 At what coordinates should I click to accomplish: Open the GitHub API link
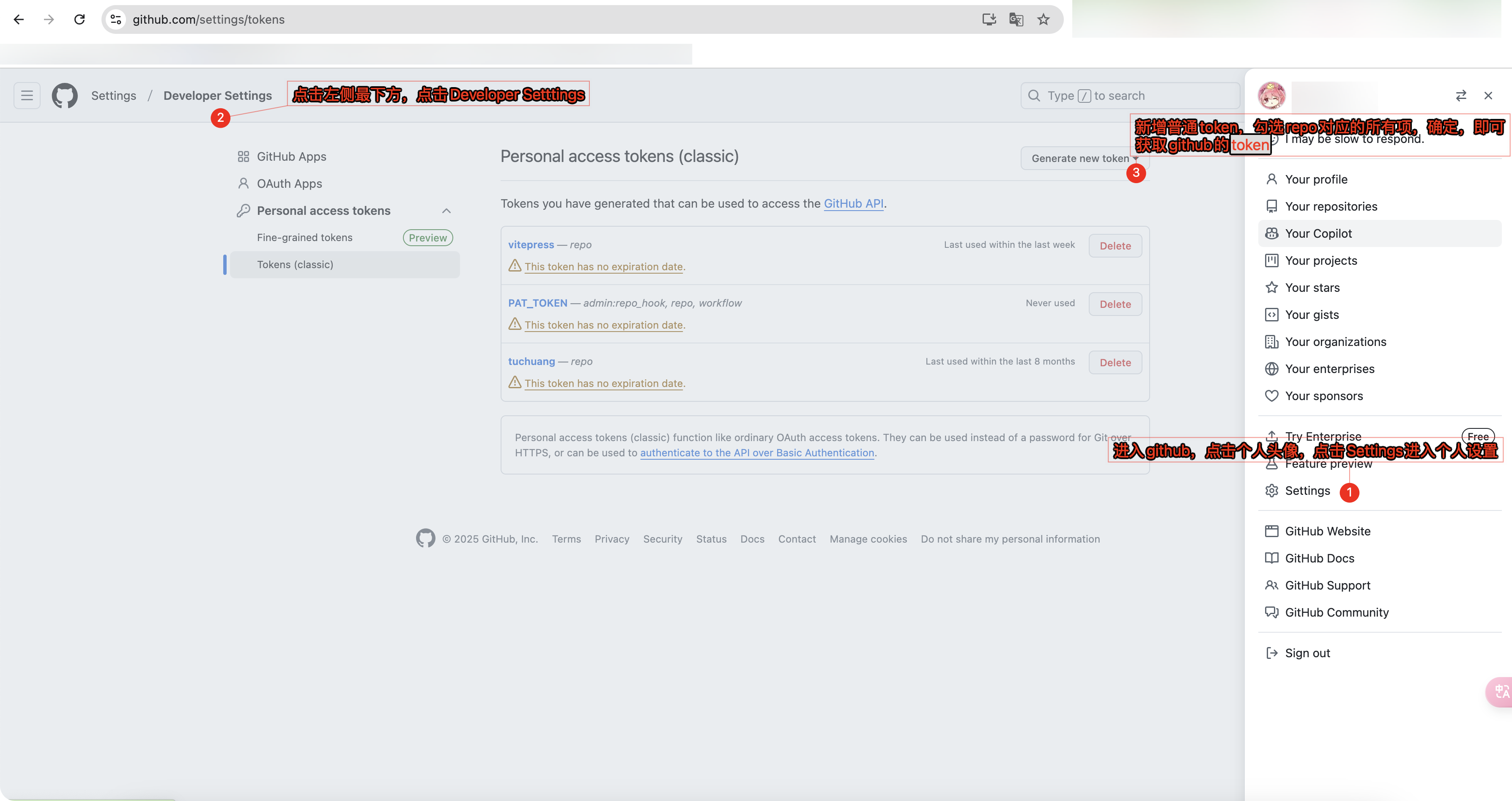[x=853, y=203]
